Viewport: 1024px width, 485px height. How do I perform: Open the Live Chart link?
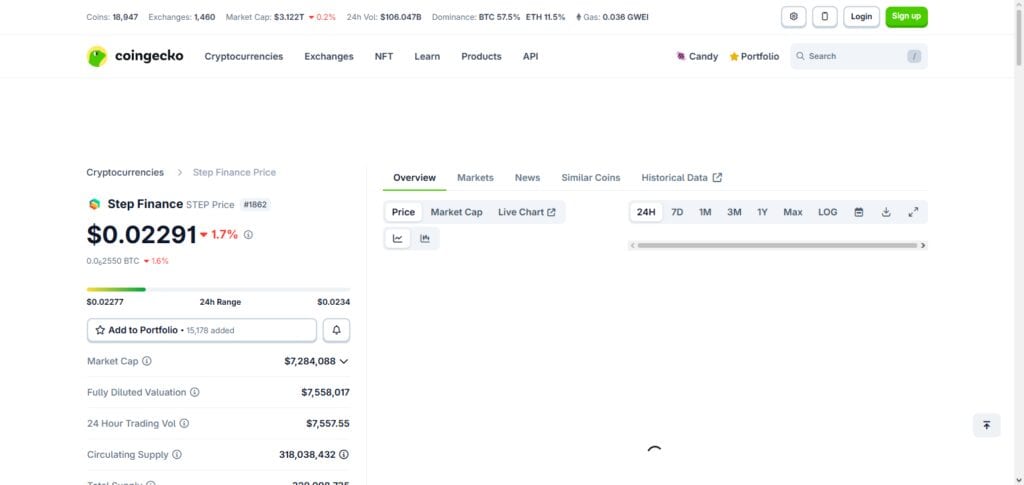[x=526, y=212]
